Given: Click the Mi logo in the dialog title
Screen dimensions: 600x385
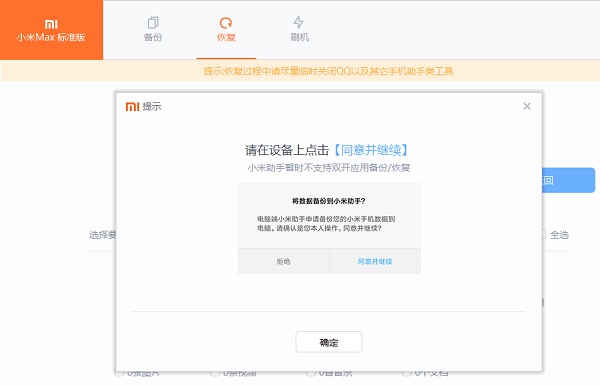Looking at the screenshot, I should point(132,106).
